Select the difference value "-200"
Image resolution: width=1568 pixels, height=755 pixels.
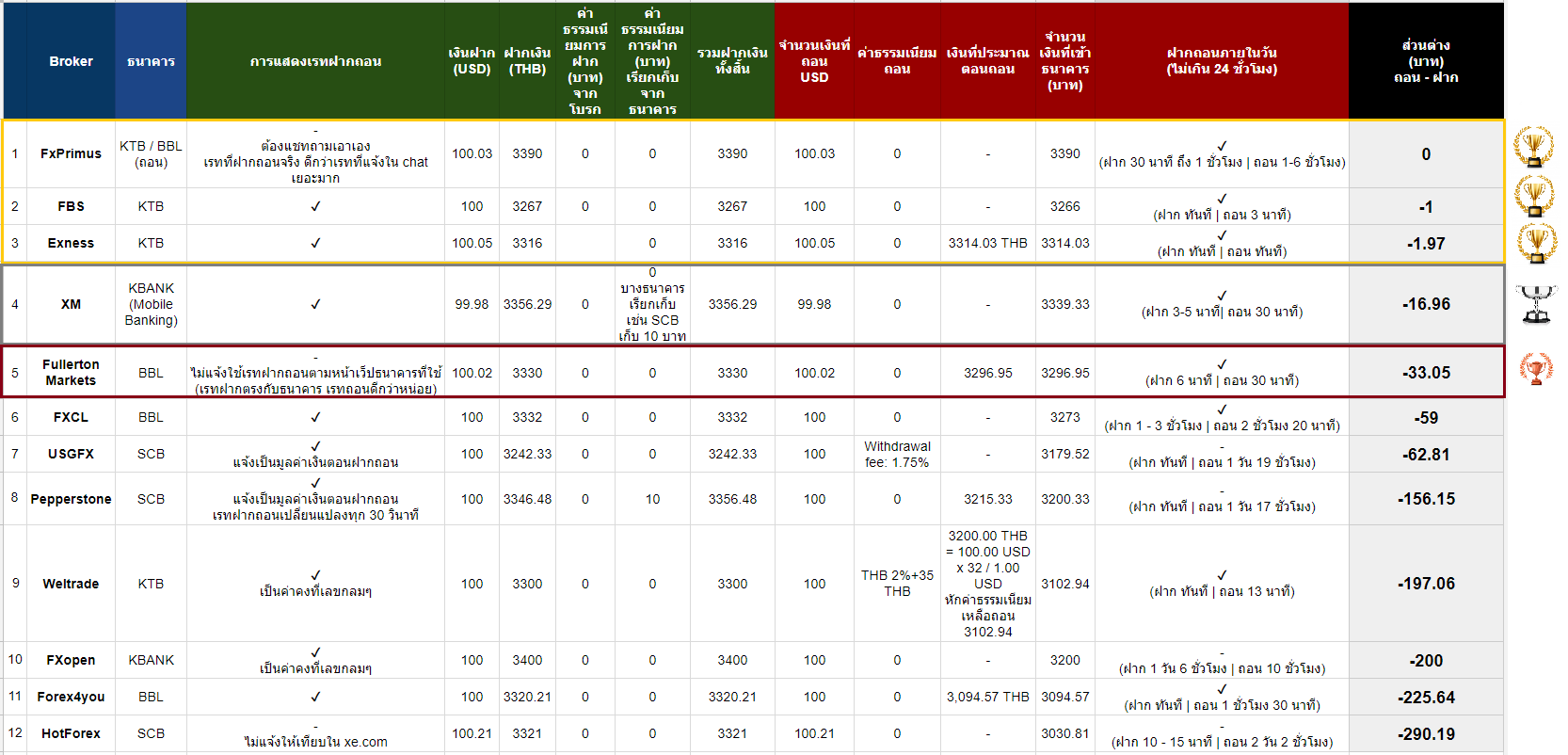pyautogui.click(x=1426, y=661)
